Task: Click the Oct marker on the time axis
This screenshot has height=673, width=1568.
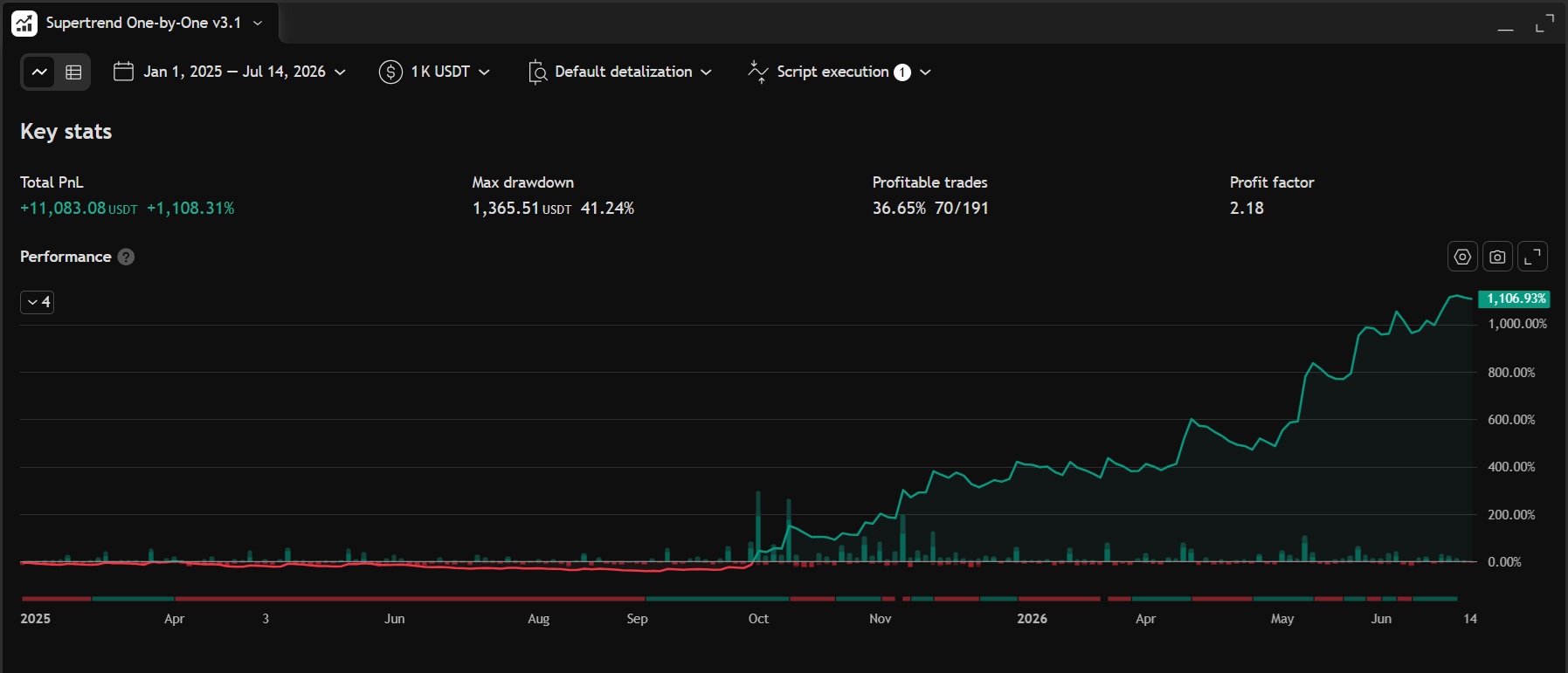Action: 758,619
